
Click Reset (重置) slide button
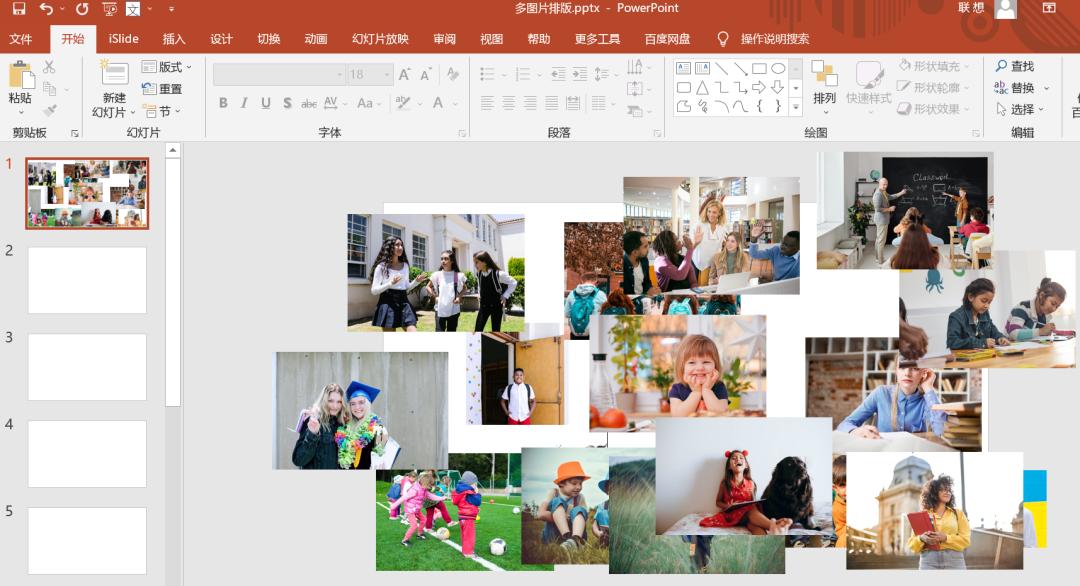tap(162, 89)
